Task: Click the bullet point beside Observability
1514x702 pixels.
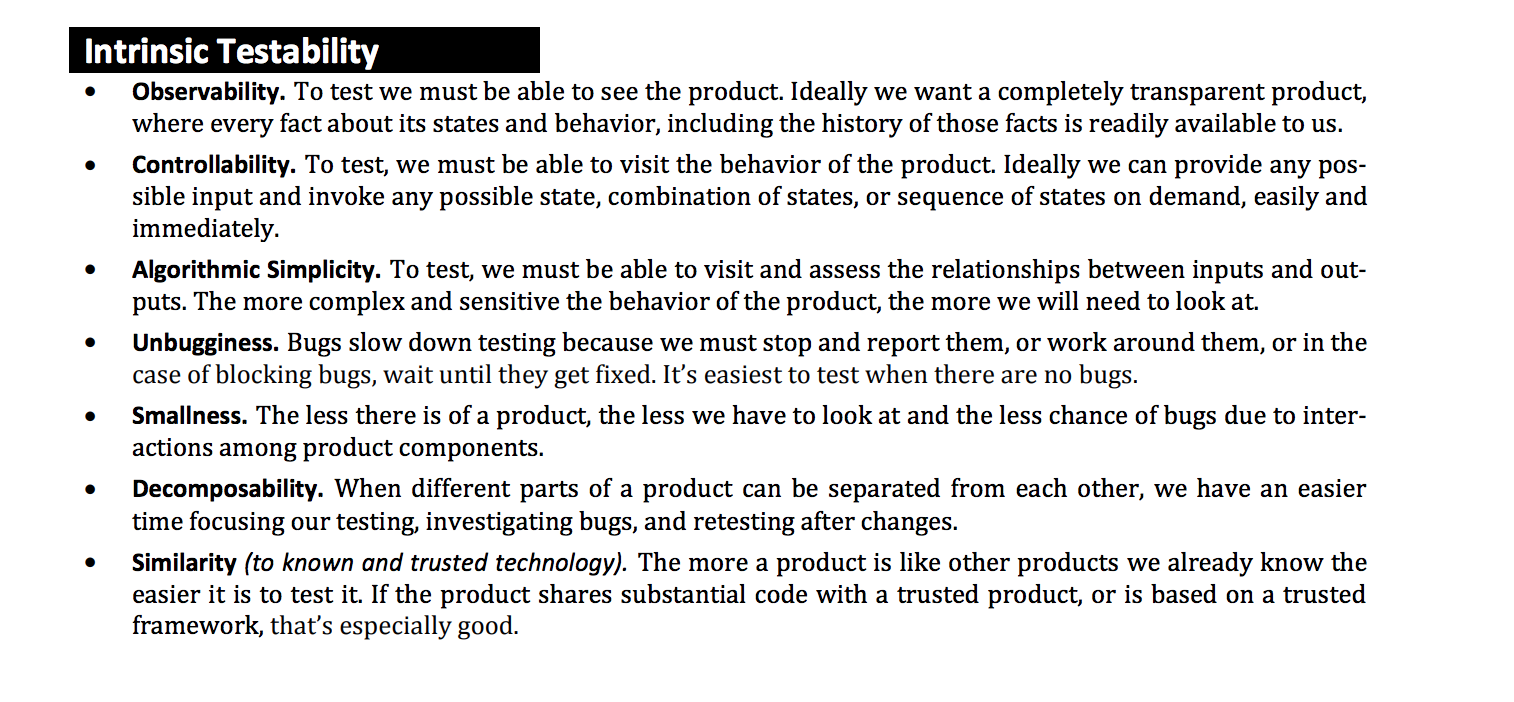Action: click(91, 94)
